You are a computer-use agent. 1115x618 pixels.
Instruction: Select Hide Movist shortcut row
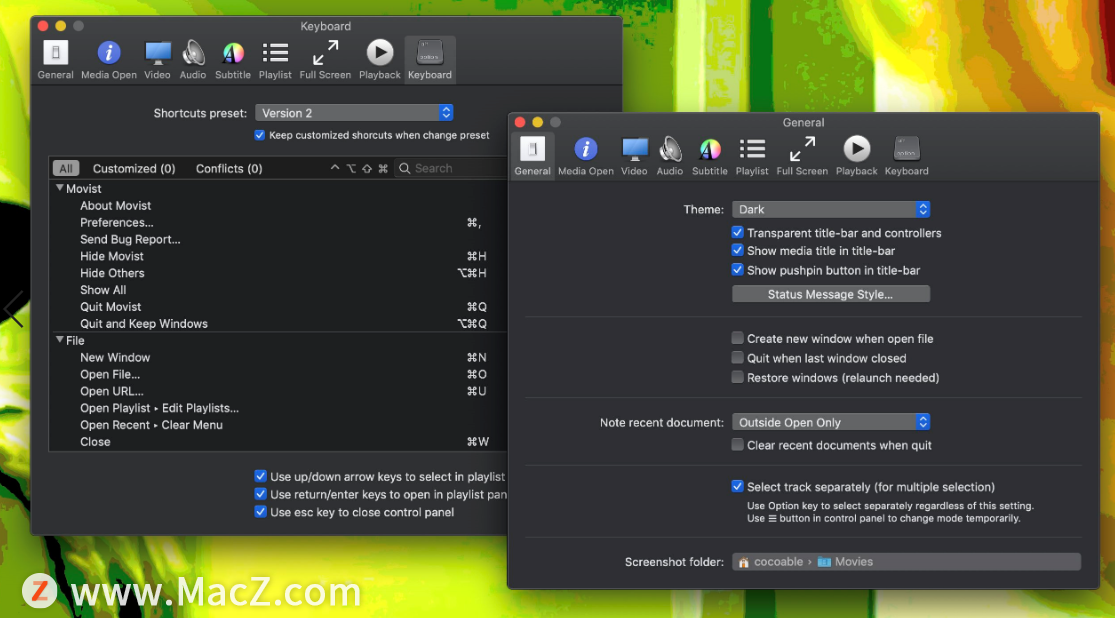pyautogui.click(x=279, y=256)
